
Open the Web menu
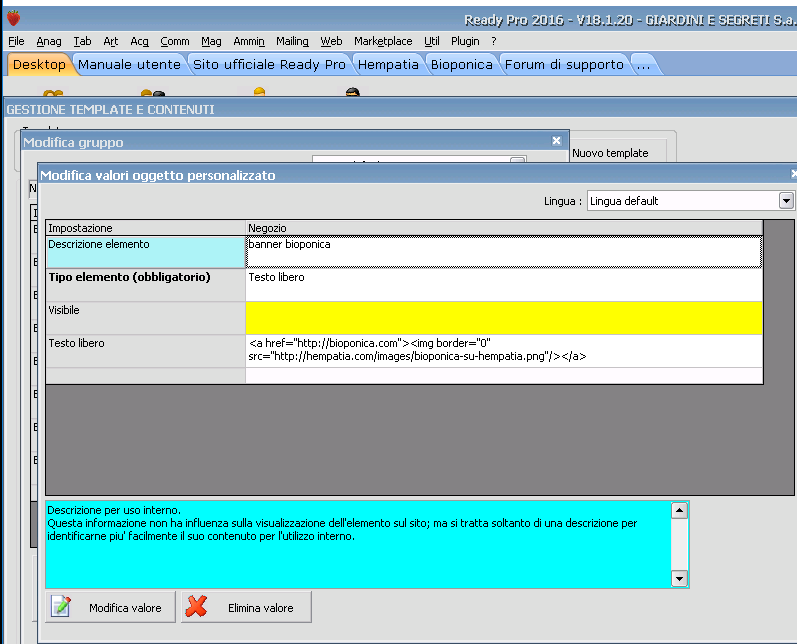pos(331,41)
